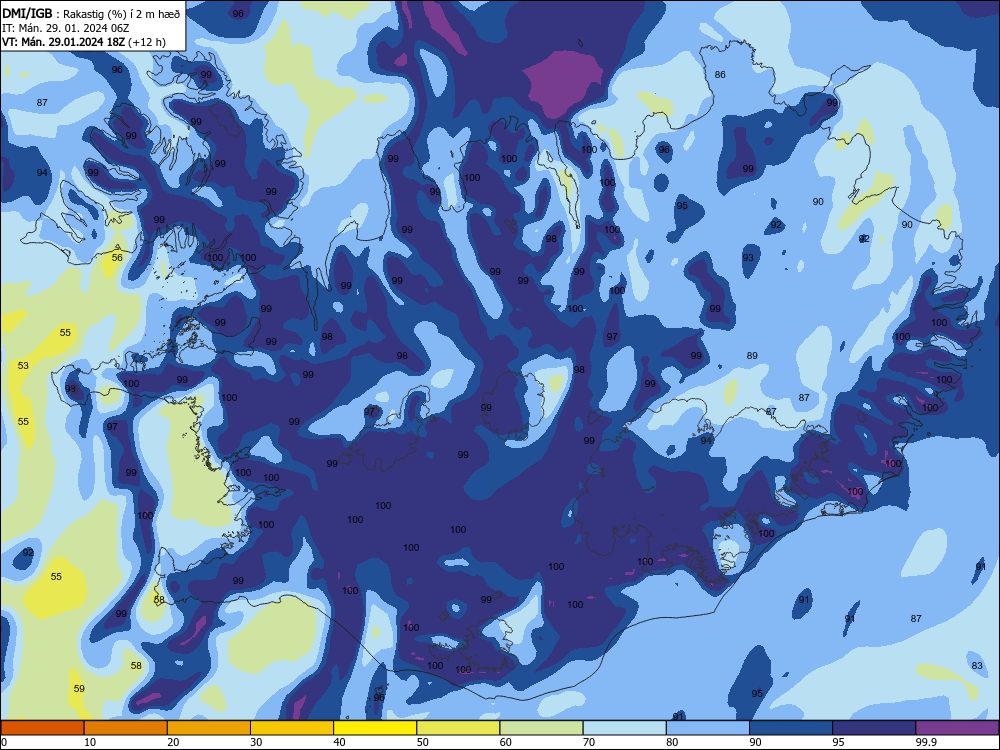Click the humidity value "59" on the map

(x=79, y=688)
